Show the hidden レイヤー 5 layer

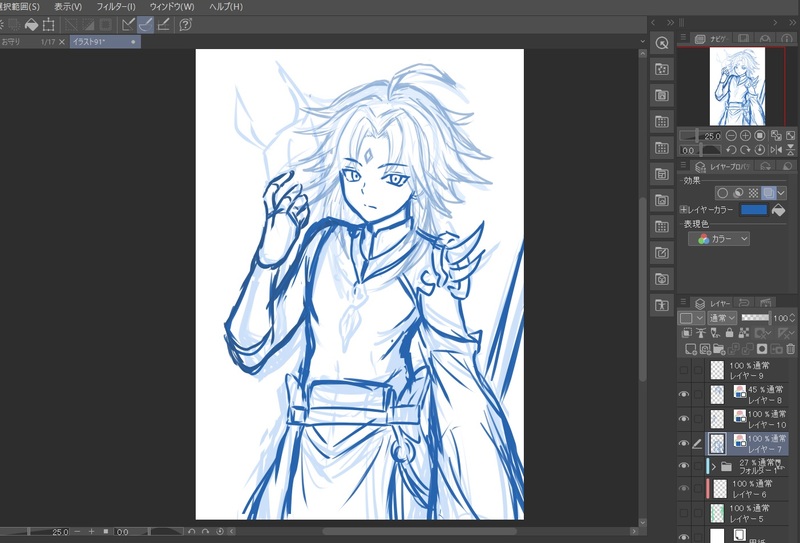point(684,513)
